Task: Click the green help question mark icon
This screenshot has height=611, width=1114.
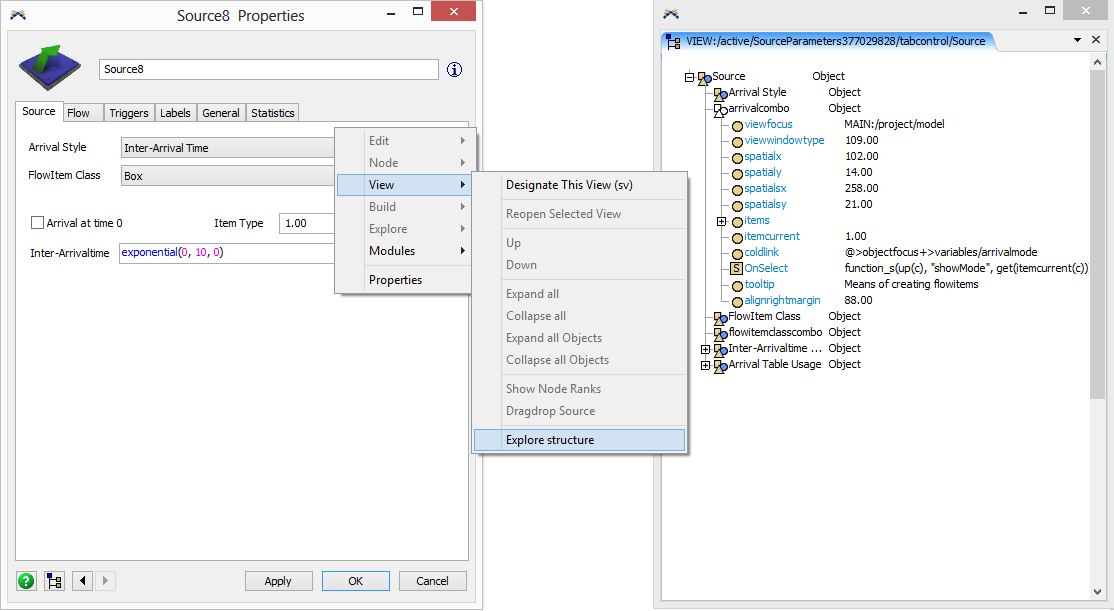Action: click(x=26, y=581)
